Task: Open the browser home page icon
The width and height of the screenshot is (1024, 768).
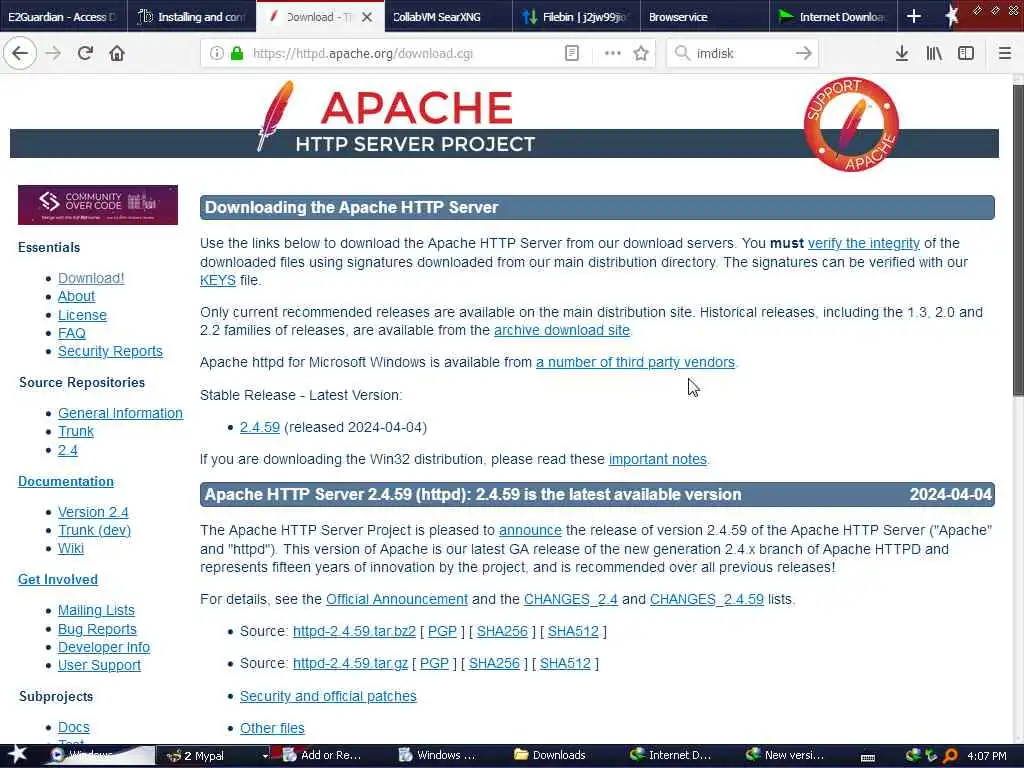Action: coord(117,53)
